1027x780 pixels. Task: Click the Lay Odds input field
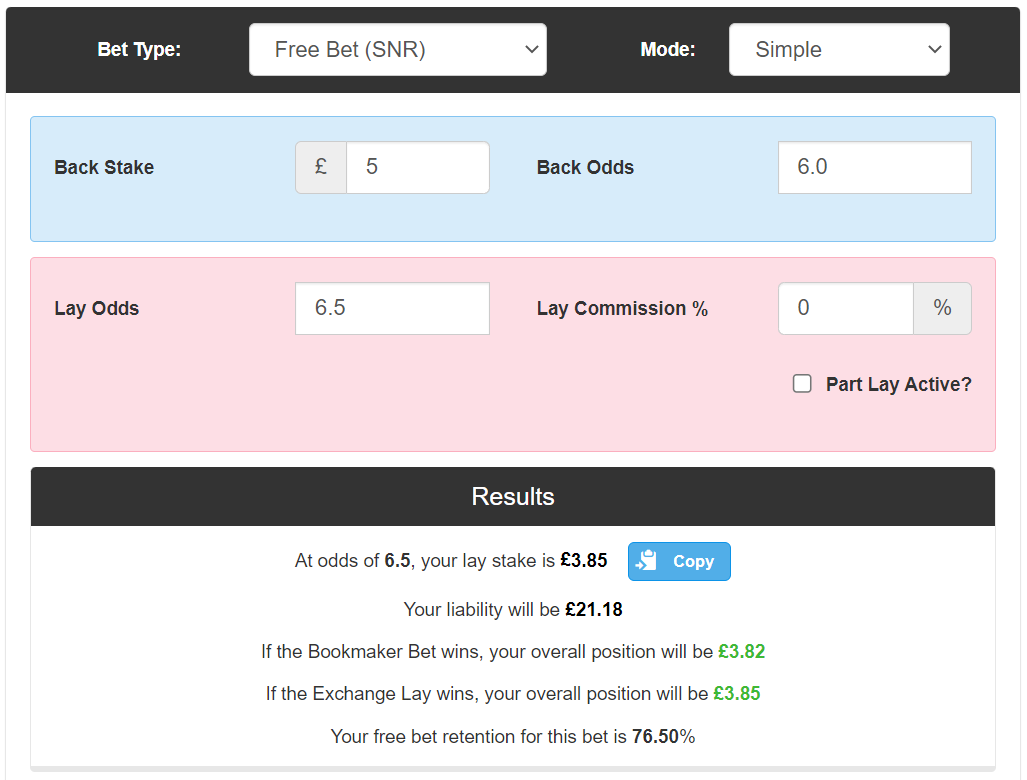tap(392, 308)
